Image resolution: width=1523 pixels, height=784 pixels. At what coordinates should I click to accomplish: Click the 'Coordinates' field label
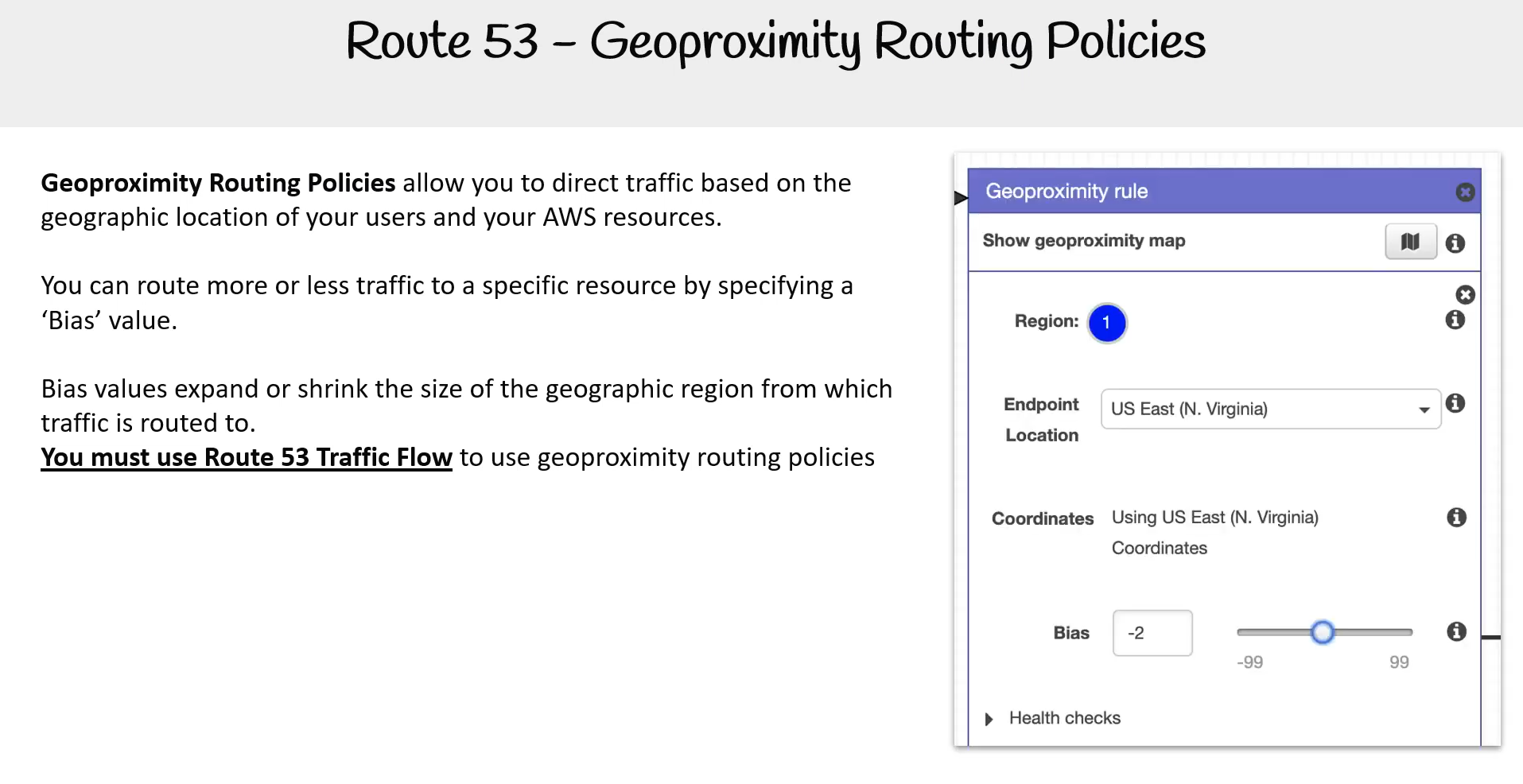[x=1043, y=518]
